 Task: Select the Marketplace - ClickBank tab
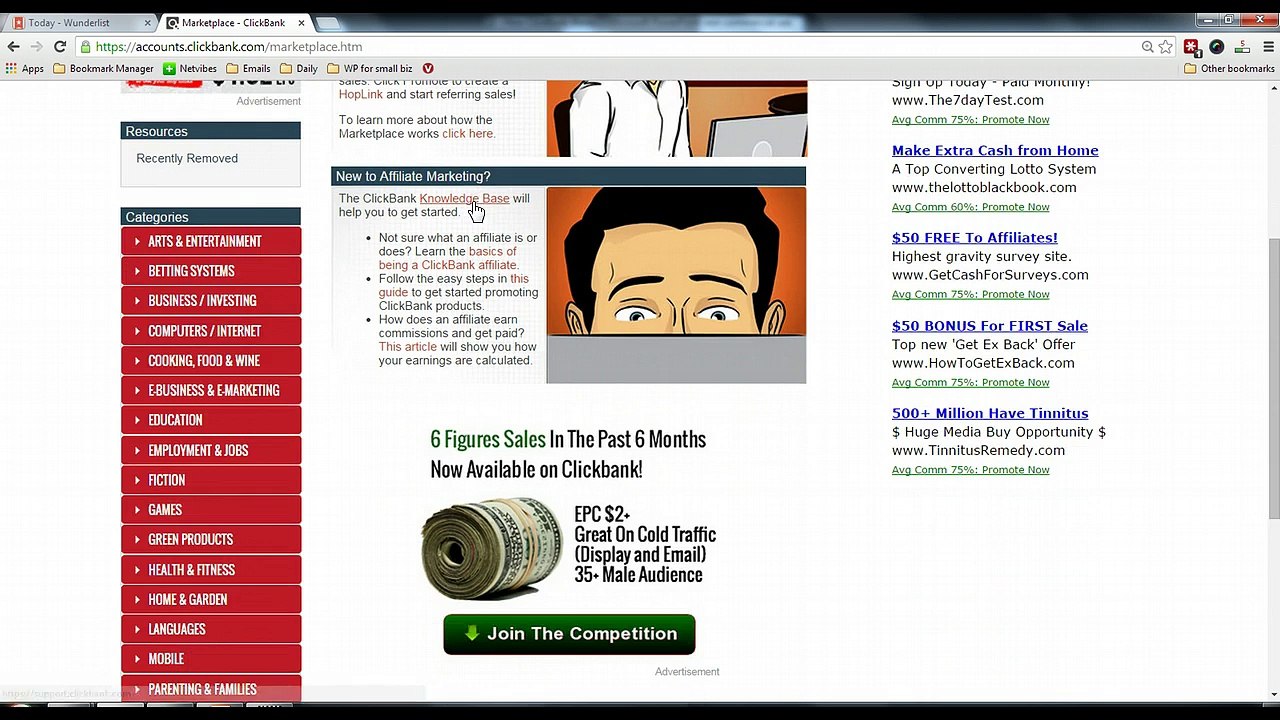(x=233, y=22)
